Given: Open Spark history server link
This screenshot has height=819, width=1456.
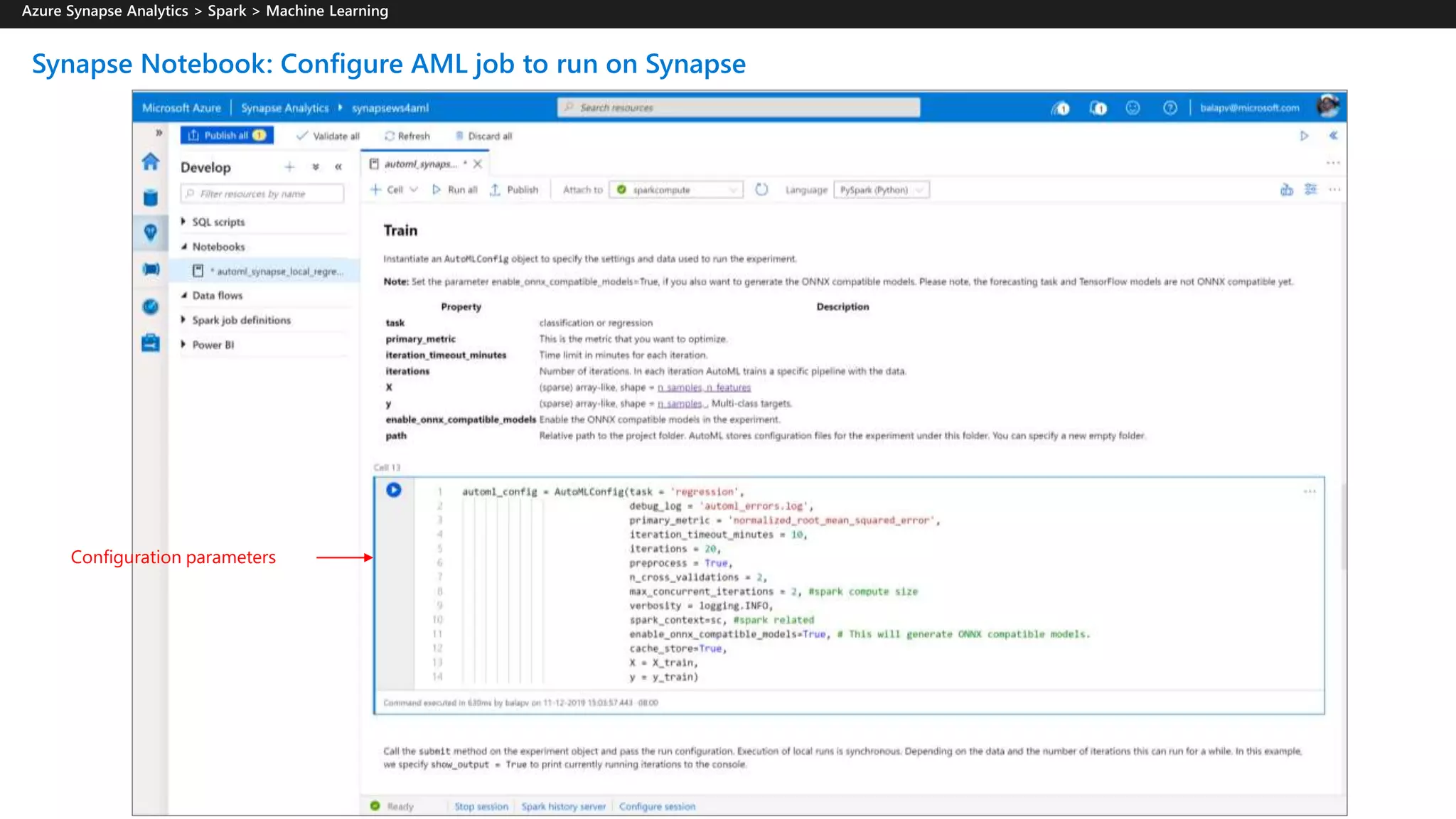Looking at the screenshot, I should (563, 806).
